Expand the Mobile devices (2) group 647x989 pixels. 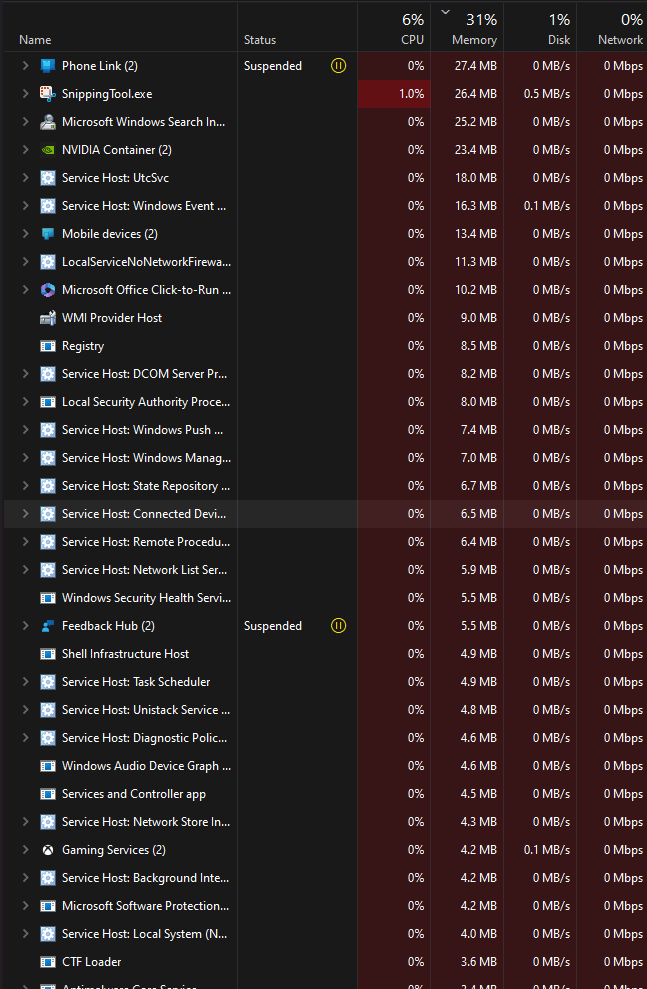point(25,234)
